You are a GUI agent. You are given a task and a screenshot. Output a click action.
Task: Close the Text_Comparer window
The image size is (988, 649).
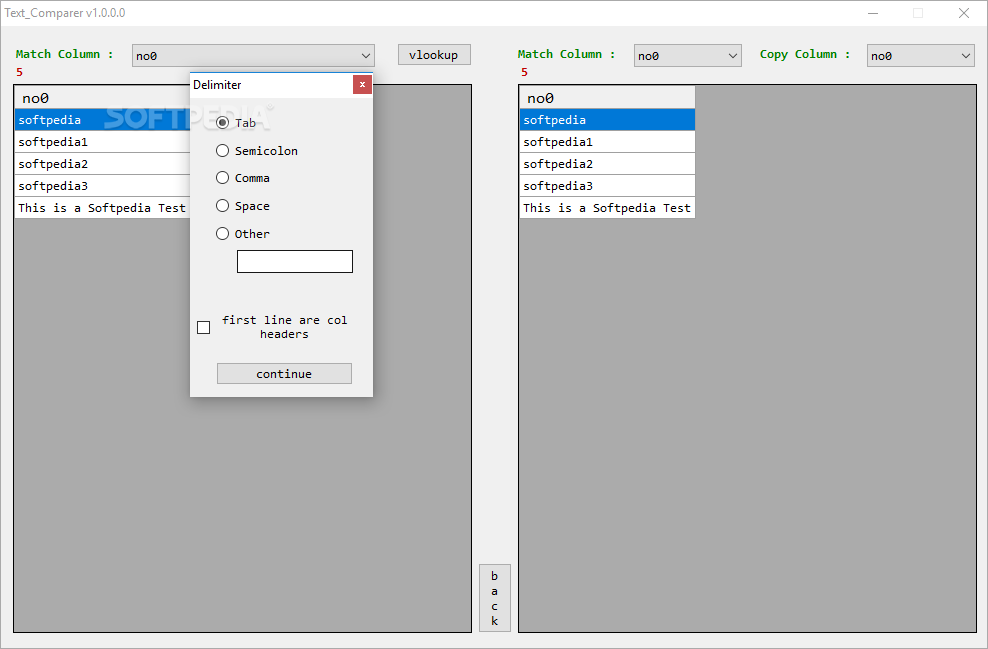[963, 13]
